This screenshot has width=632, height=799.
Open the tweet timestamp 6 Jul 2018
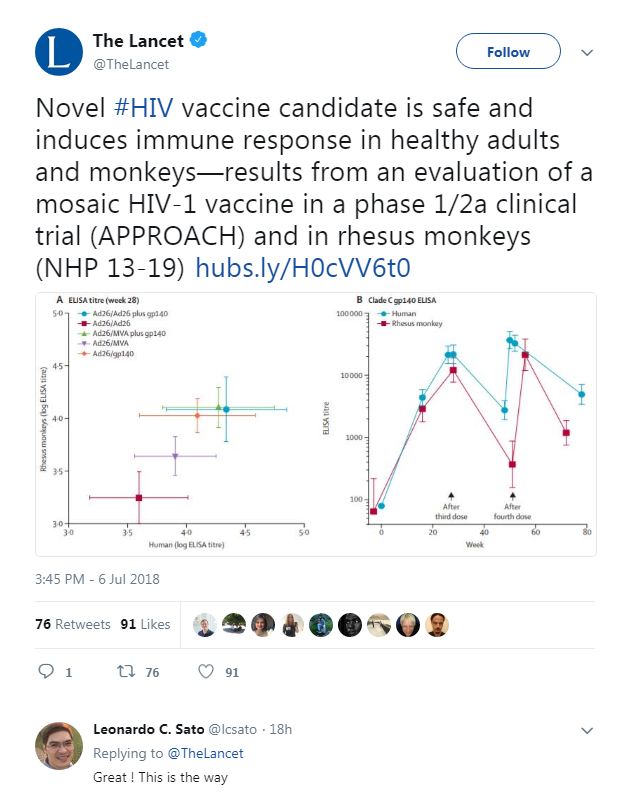tap(97, 579)
